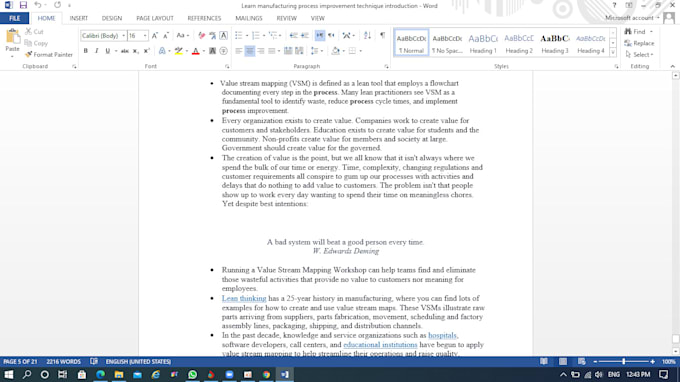The height and width of the screenshot is (382, 680).
Task: Switch to Web Layout view icon
Action: coord(582,362)
